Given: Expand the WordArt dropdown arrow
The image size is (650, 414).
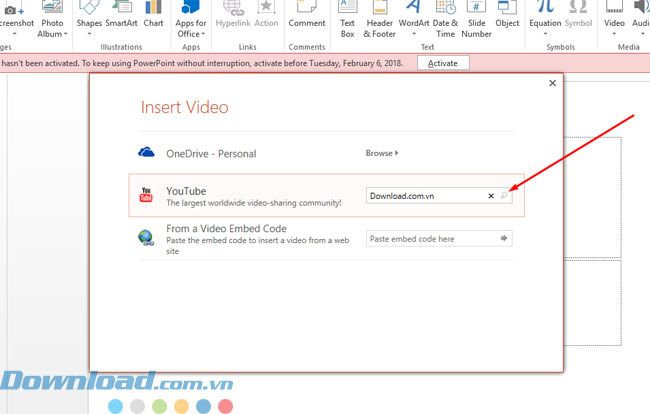Looking at the screenshot, I should [414, 34].
